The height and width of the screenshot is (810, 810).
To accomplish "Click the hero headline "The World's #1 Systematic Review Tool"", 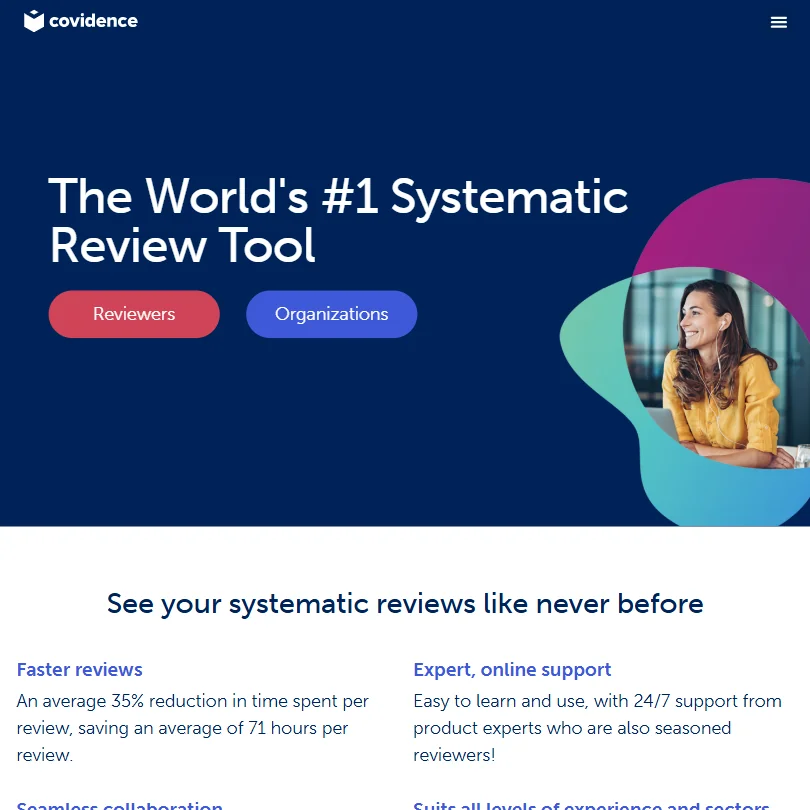I will [x=338, y=221].
